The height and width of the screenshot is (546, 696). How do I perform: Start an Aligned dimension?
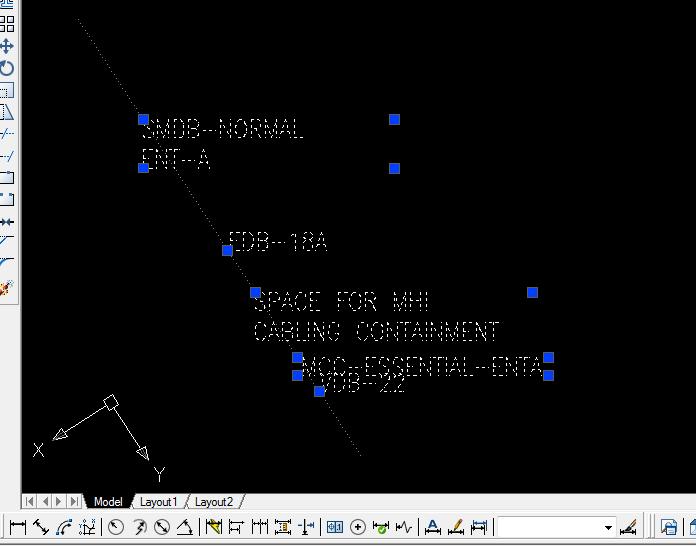[x=41, y=527]
